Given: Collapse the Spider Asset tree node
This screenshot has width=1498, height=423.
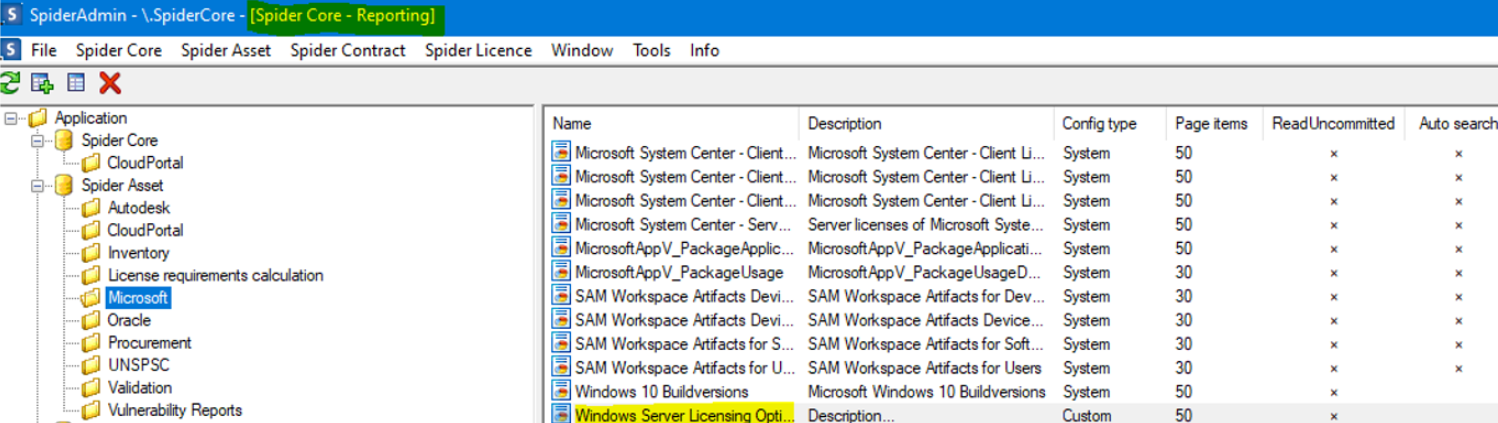Looking at the screenshot, I should click(38, 185).
